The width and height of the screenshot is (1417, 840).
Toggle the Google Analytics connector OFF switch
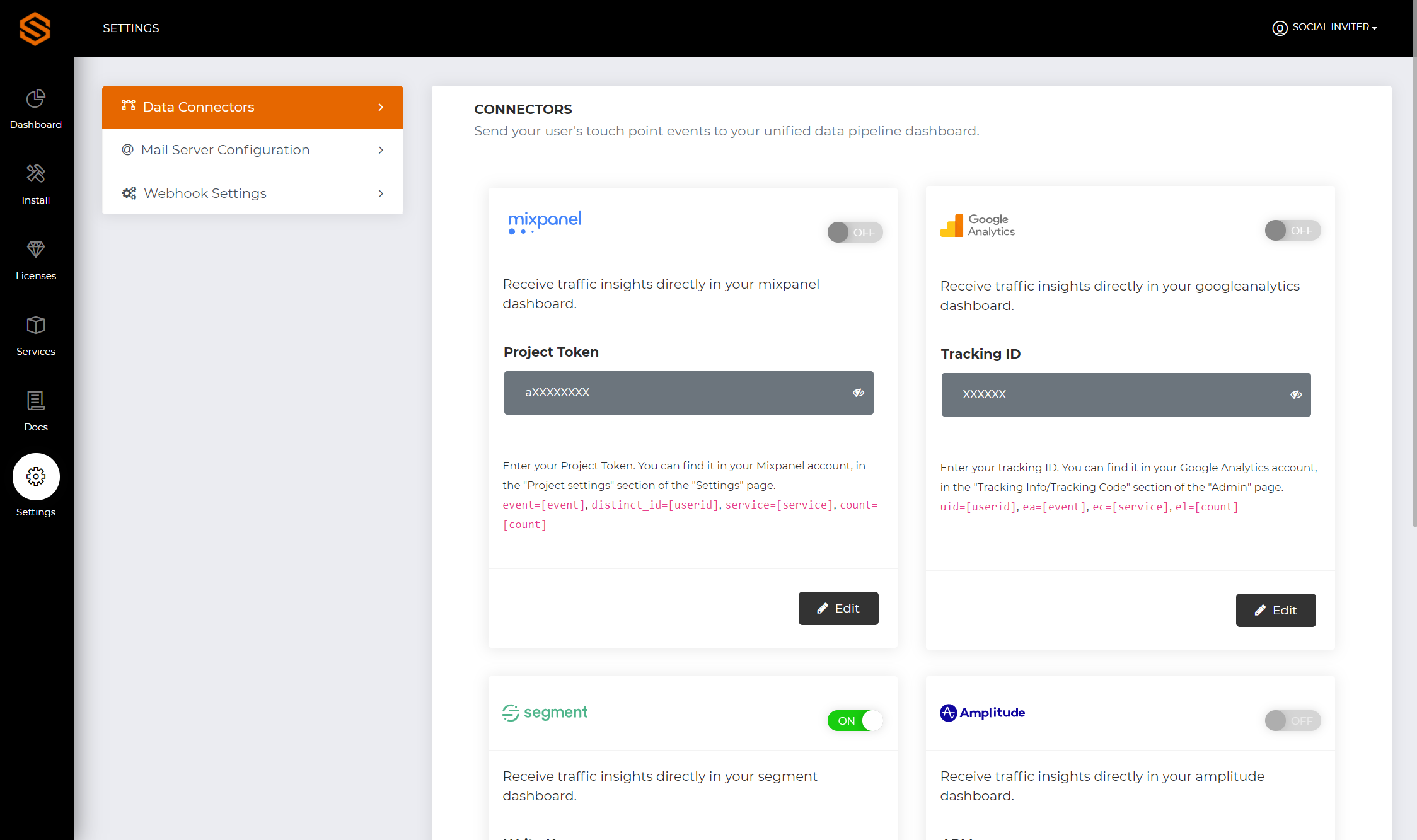pyautogui.click(x=1291, y=231)
